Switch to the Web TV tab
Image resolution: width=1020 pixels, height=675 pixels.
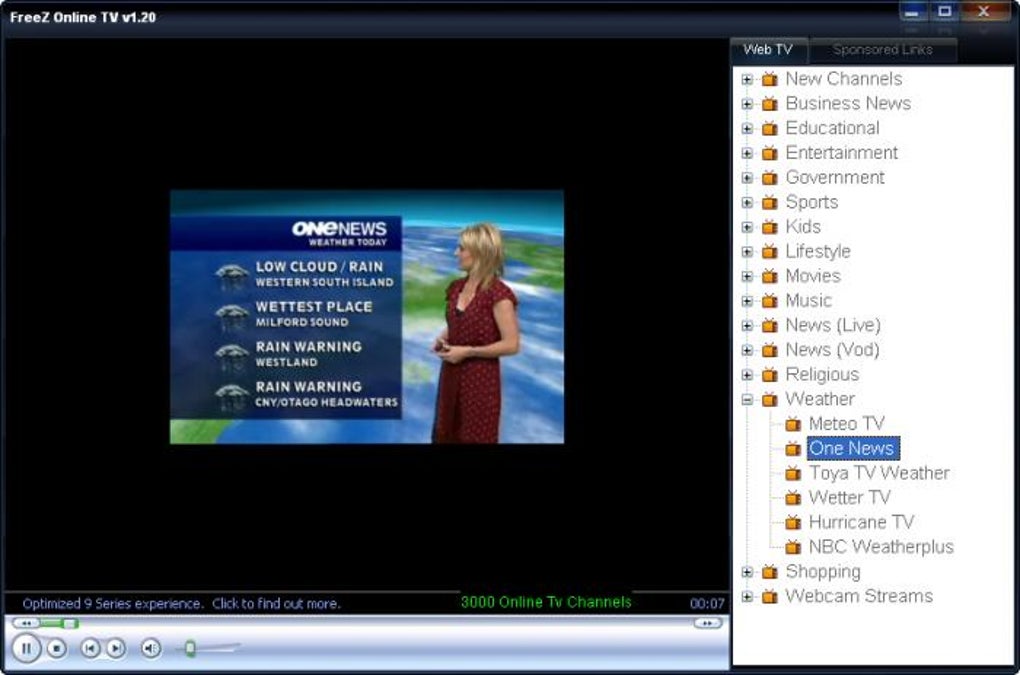click(x=768, y=49)
